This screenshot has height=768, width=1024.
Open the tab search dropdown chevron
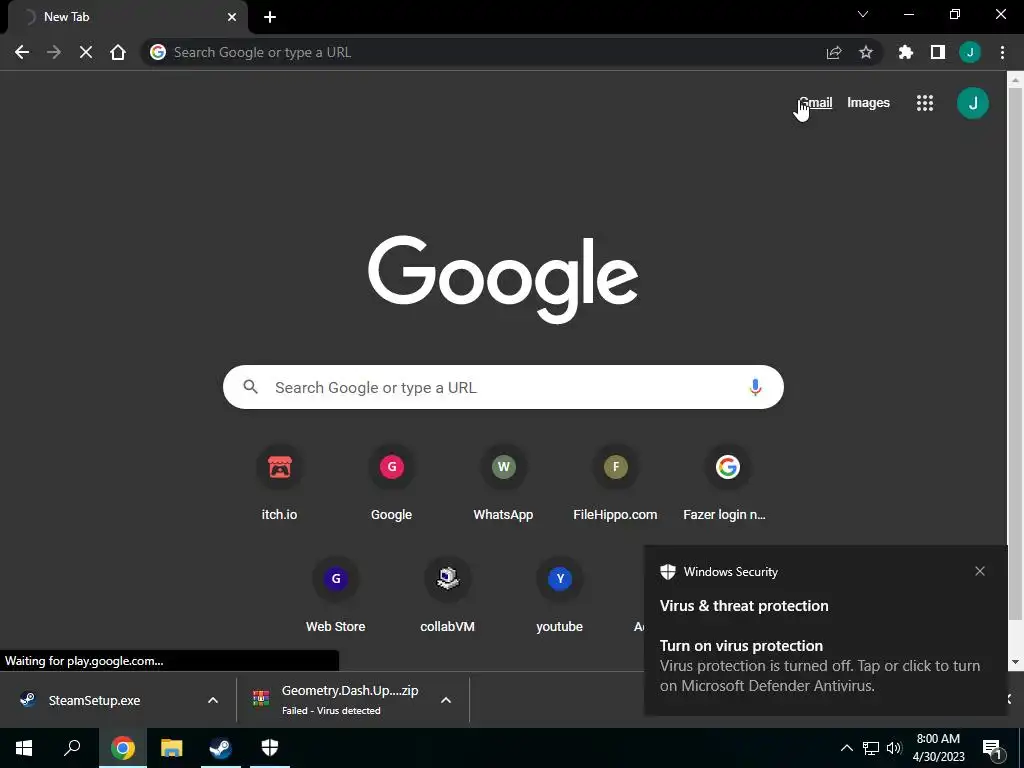point(863,14)
